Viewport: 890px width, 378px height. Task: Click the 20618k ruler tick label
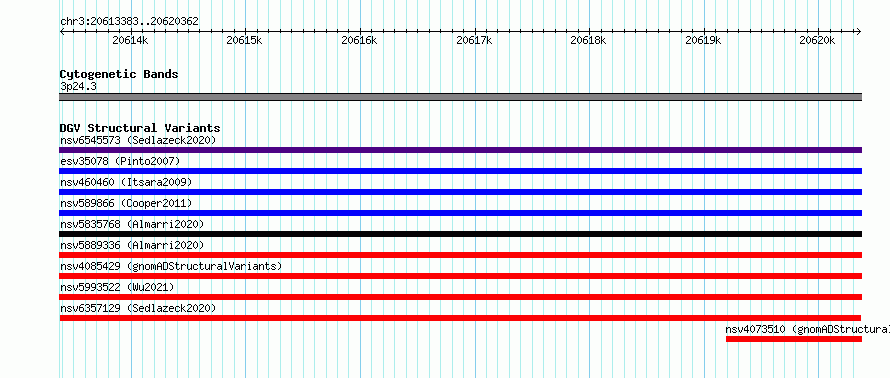point(589,40)
